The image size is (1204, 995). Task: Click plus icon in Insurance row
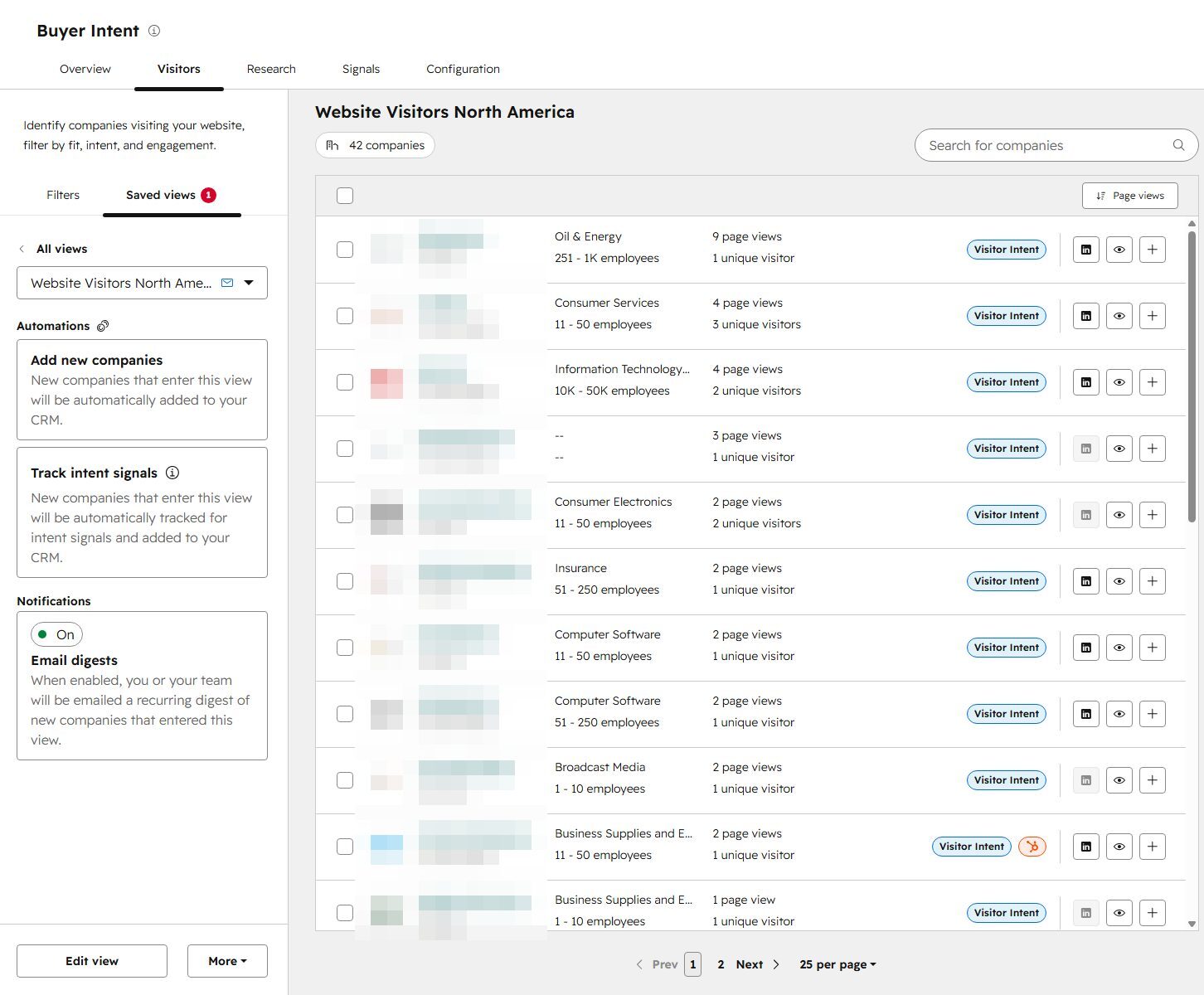tap(1153, 581)
